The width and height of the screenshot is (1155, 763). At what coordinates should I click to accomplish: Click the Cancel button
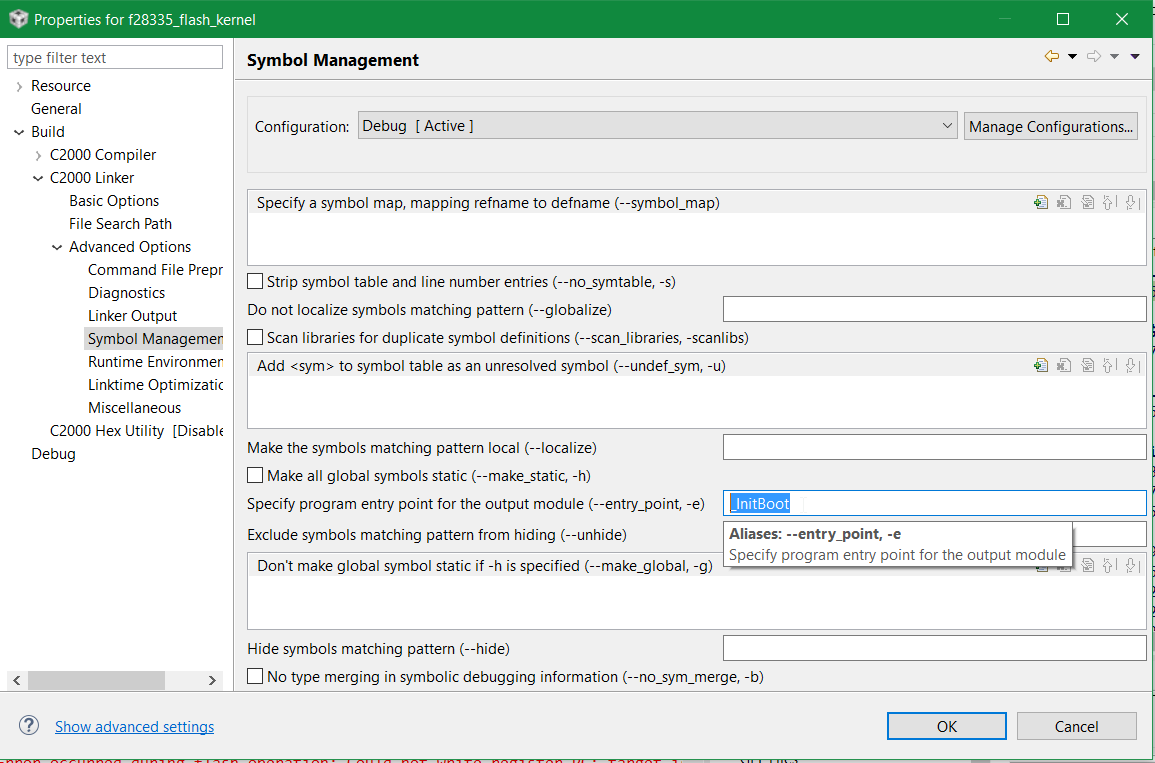(1076, 726)
